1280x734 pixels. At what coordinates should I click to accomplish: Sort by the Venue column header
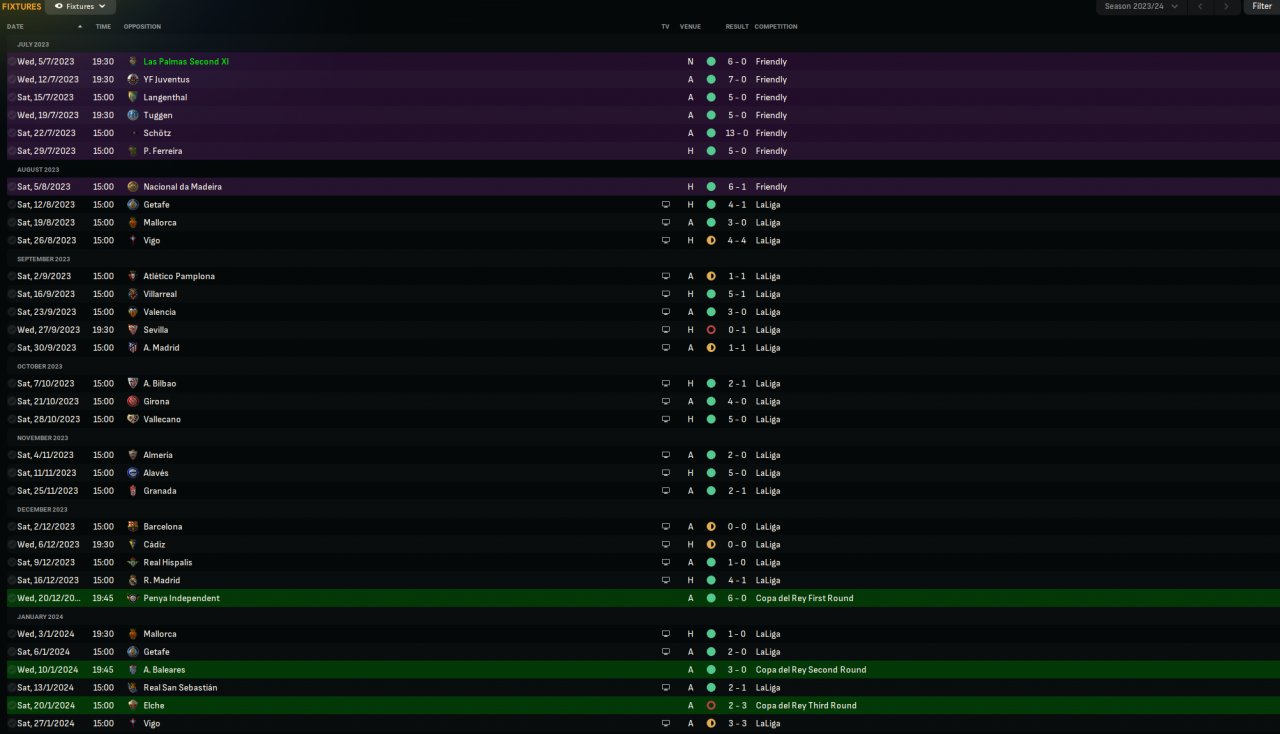tap(690, 26)
